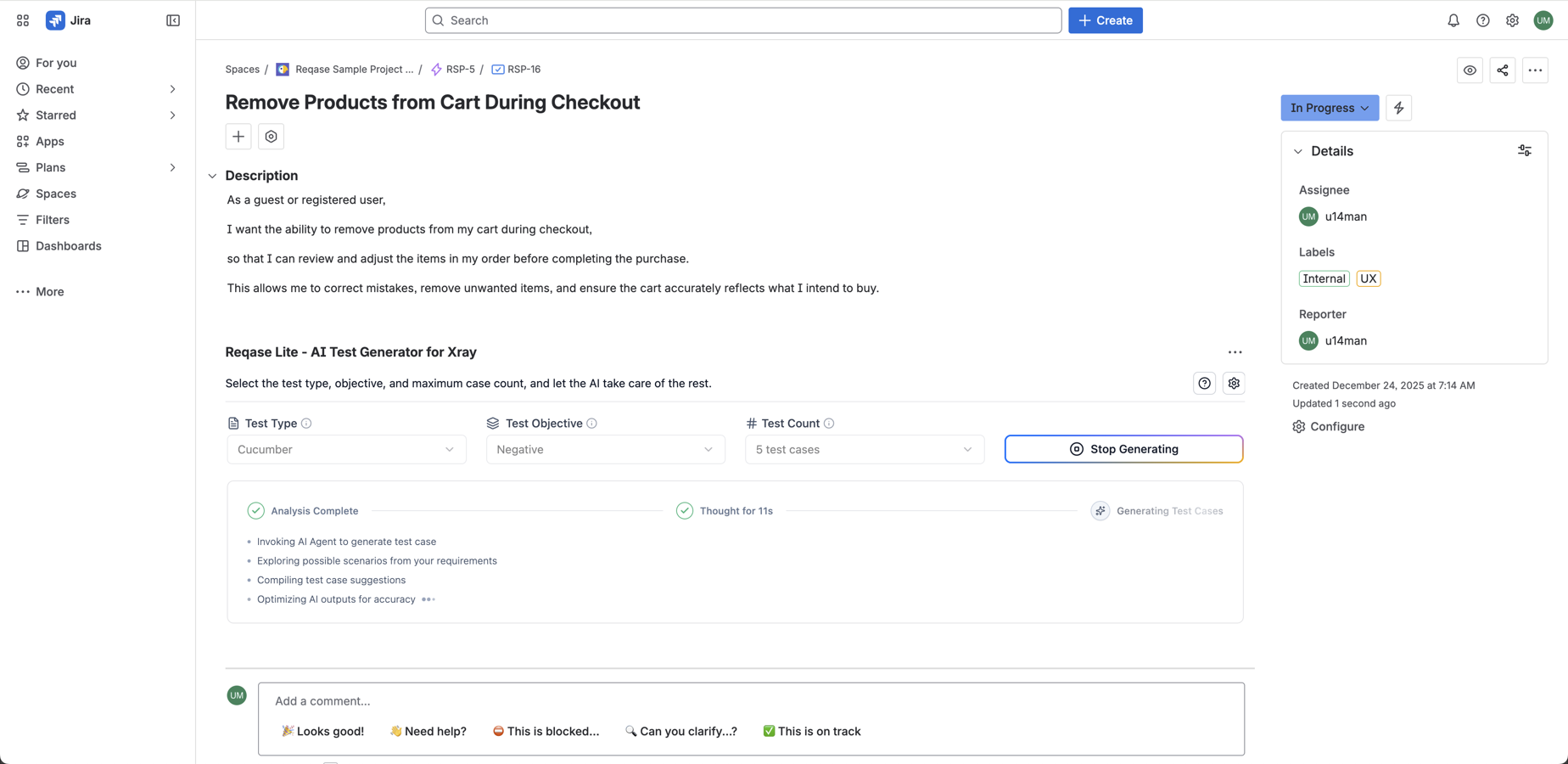Go to Dashboards in the sidebar
Viewport: 1568px width, 764px height.
pos(69,245)
